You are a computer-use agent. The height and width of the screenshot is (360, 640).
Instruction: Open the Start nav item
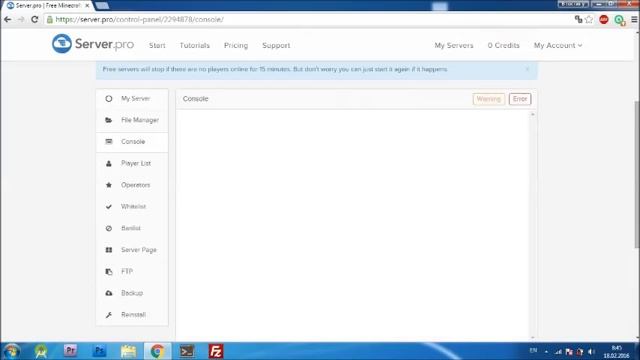point(157,45)
